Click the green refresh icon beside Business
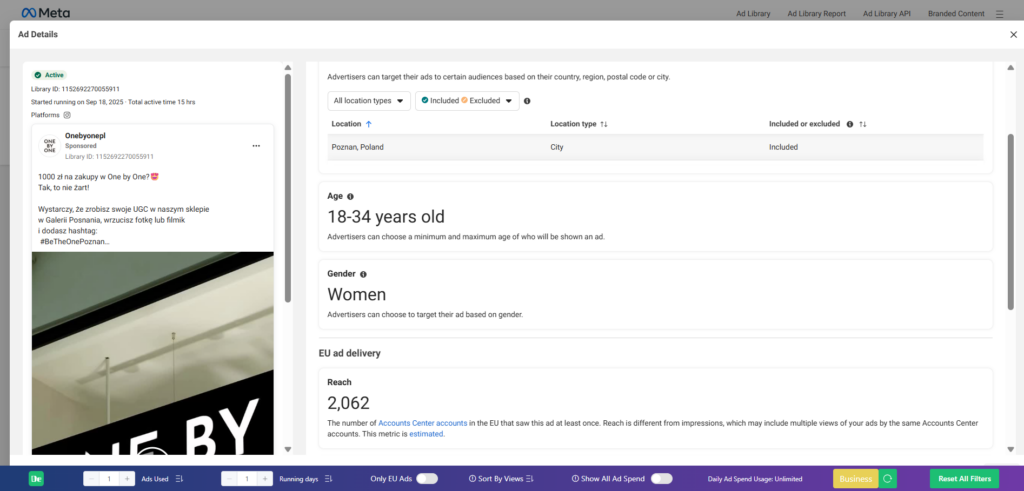This screenshot has height=491, width=1024. click(x=887, y=479)
